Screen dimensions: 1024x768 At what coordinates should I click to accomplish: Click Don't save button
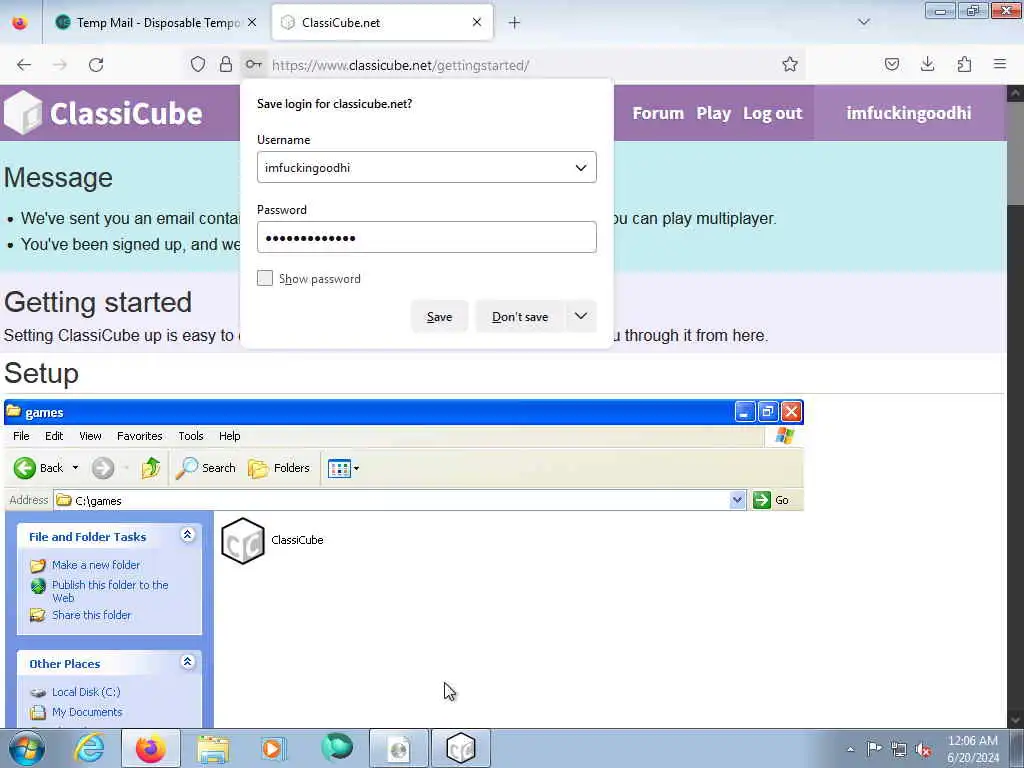coord(520,317)
